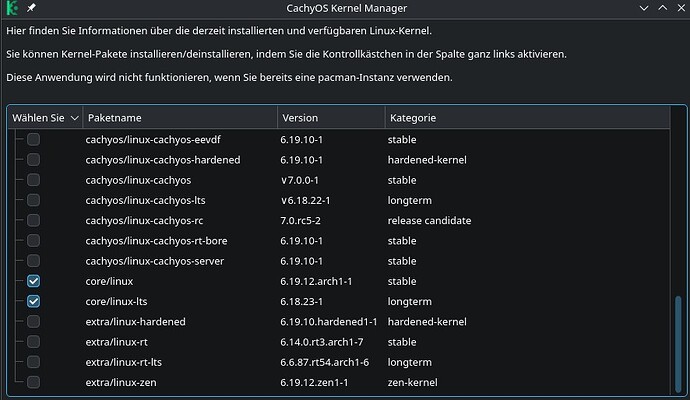Image resolution: width=690 pixels, height=400 pixels.
Task: Close the Kernel Manager window
Action: click(681, 8)
